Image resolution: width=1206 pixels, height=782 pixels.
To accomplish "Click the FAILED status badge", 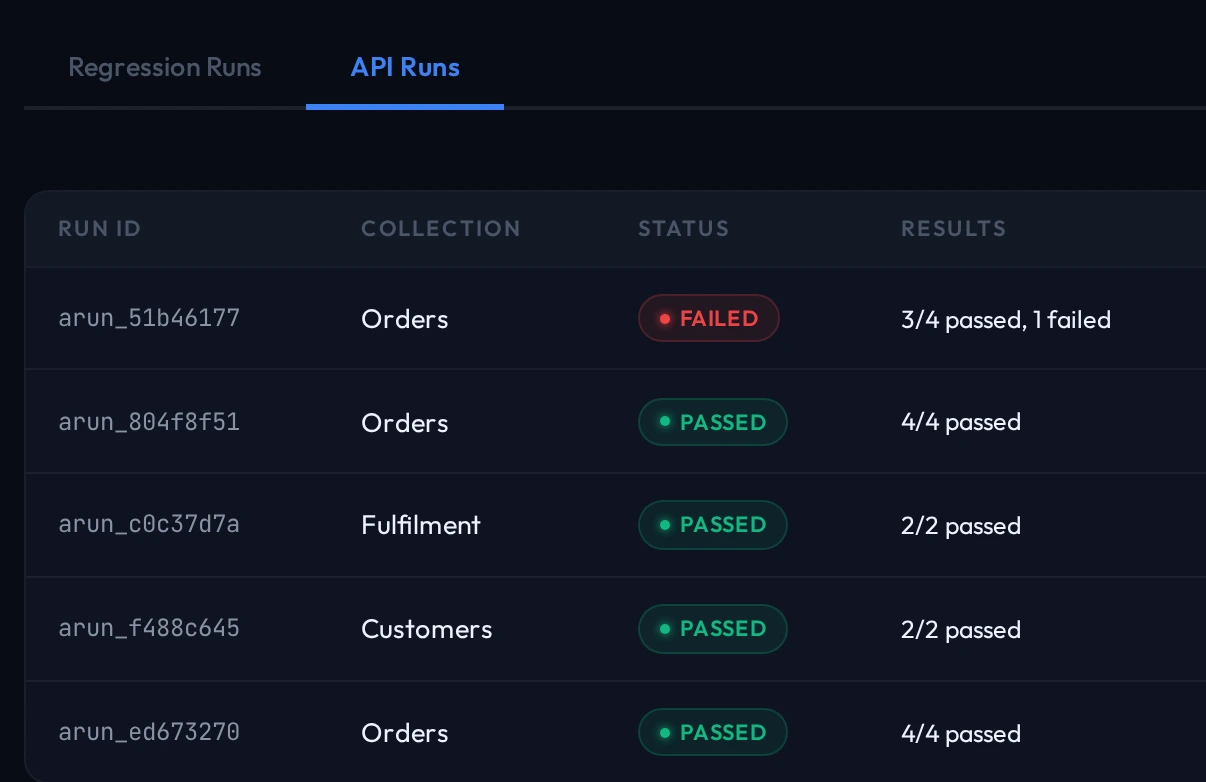I will coord(709,319).
